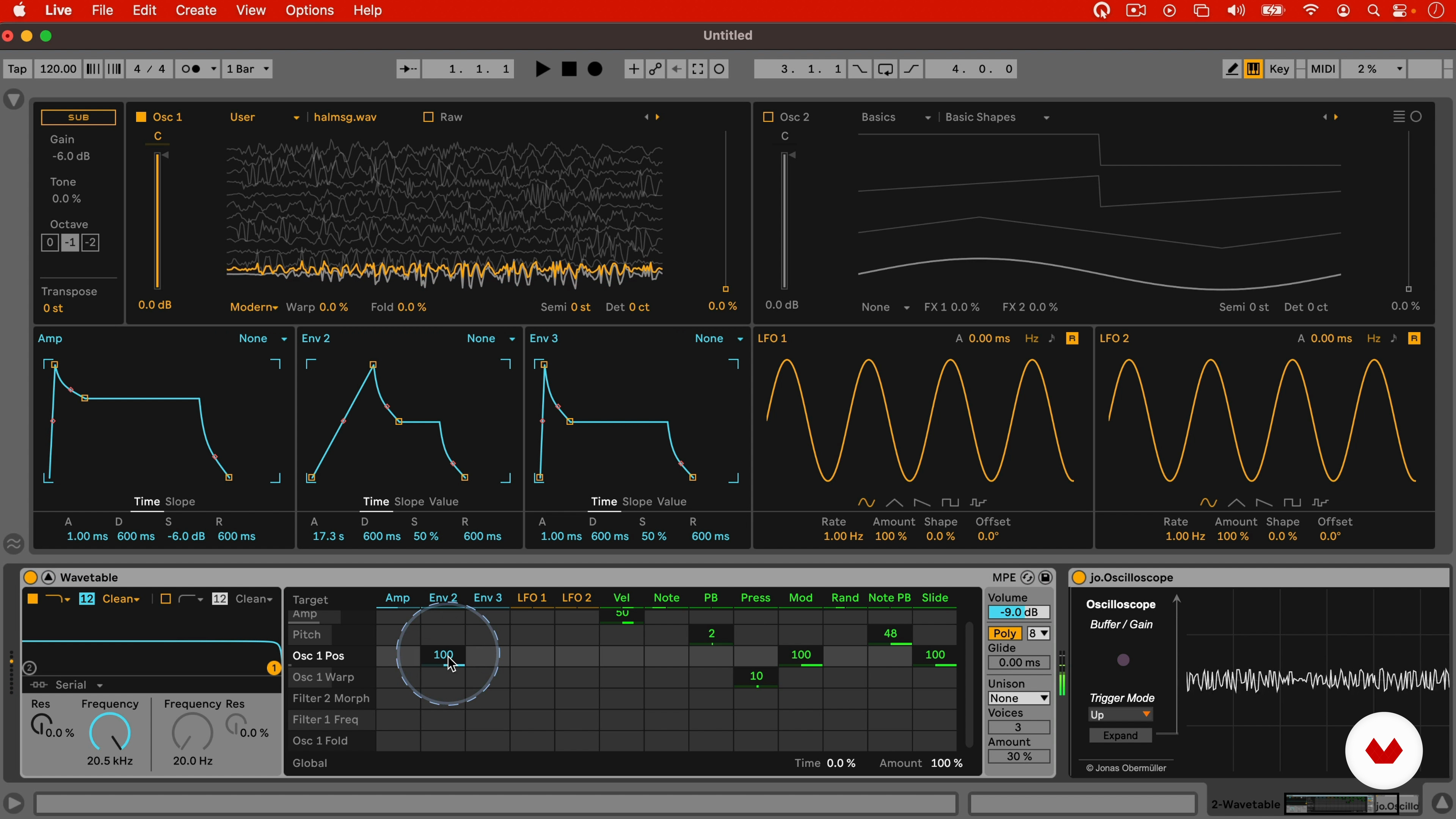Toggle Capture MIDI bracket icon
Screen dimensions: 1456x819
point(698,69)
